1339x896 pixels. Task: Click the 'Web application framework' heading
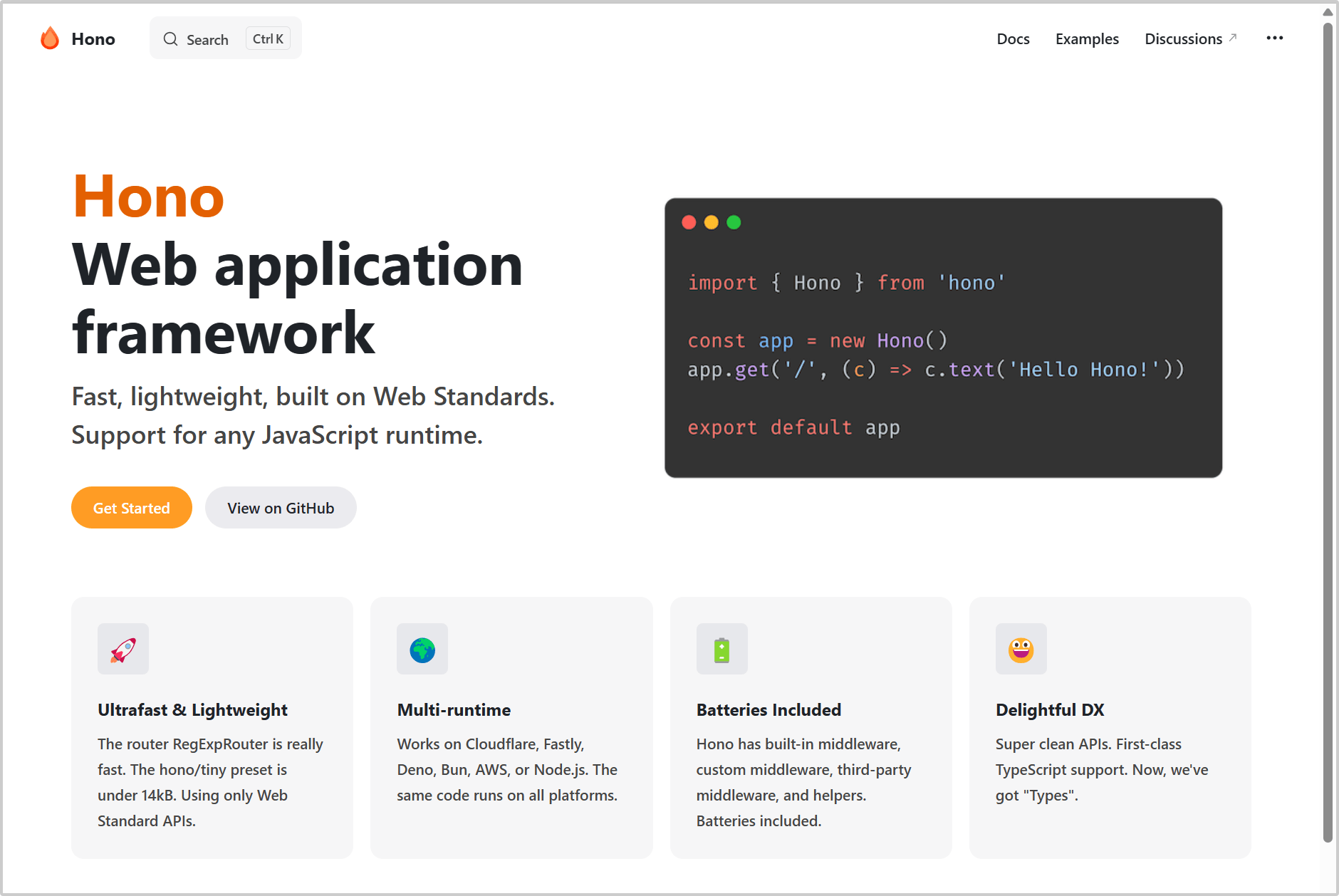(x=298, y=298)
